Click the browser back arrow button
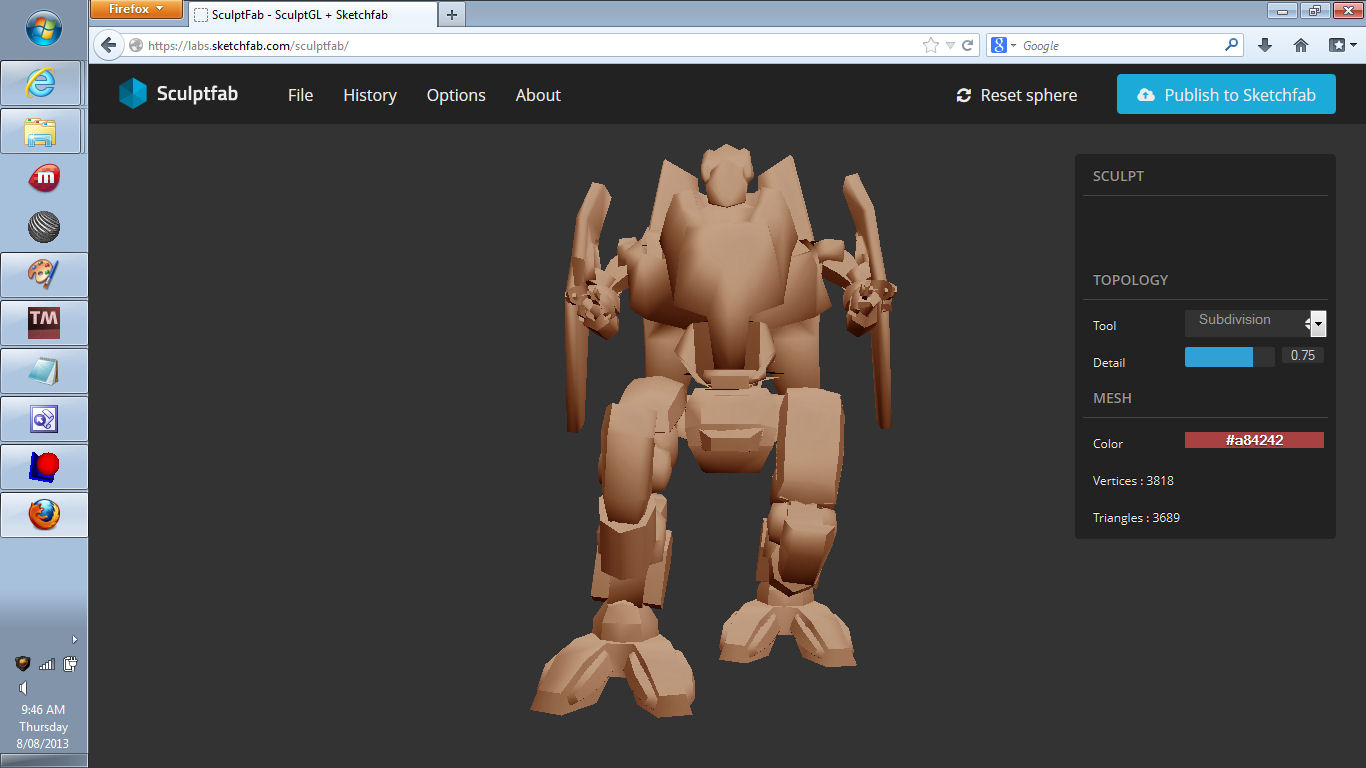This screenshot has height=768, width=1366. 109,45
